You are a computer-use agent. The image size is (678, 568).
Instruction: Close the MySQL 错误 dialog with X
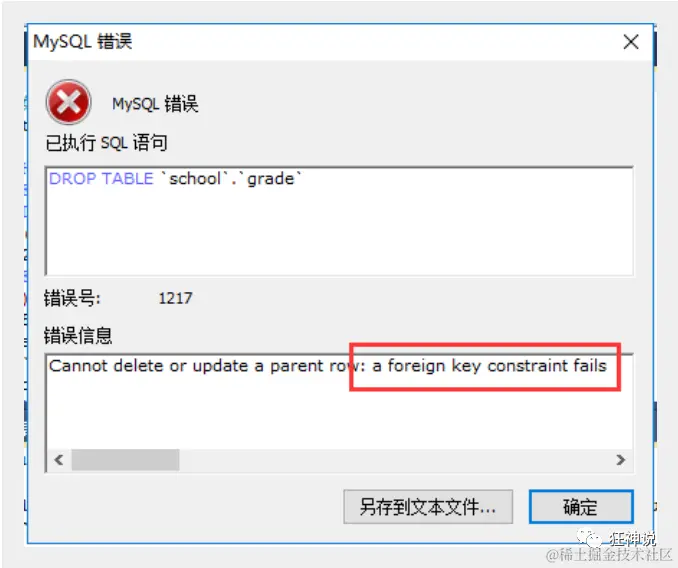[x=631, y=42]
